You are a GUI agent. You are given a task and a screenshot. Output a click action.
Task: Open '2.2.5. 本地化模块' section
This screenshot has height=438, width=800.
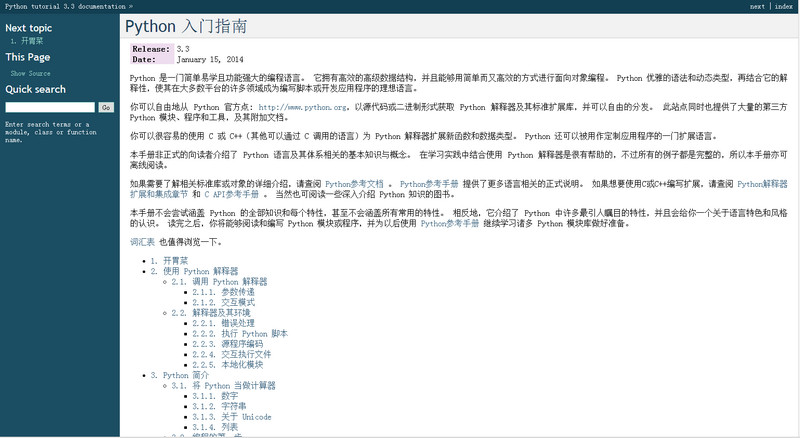point(228,364)
